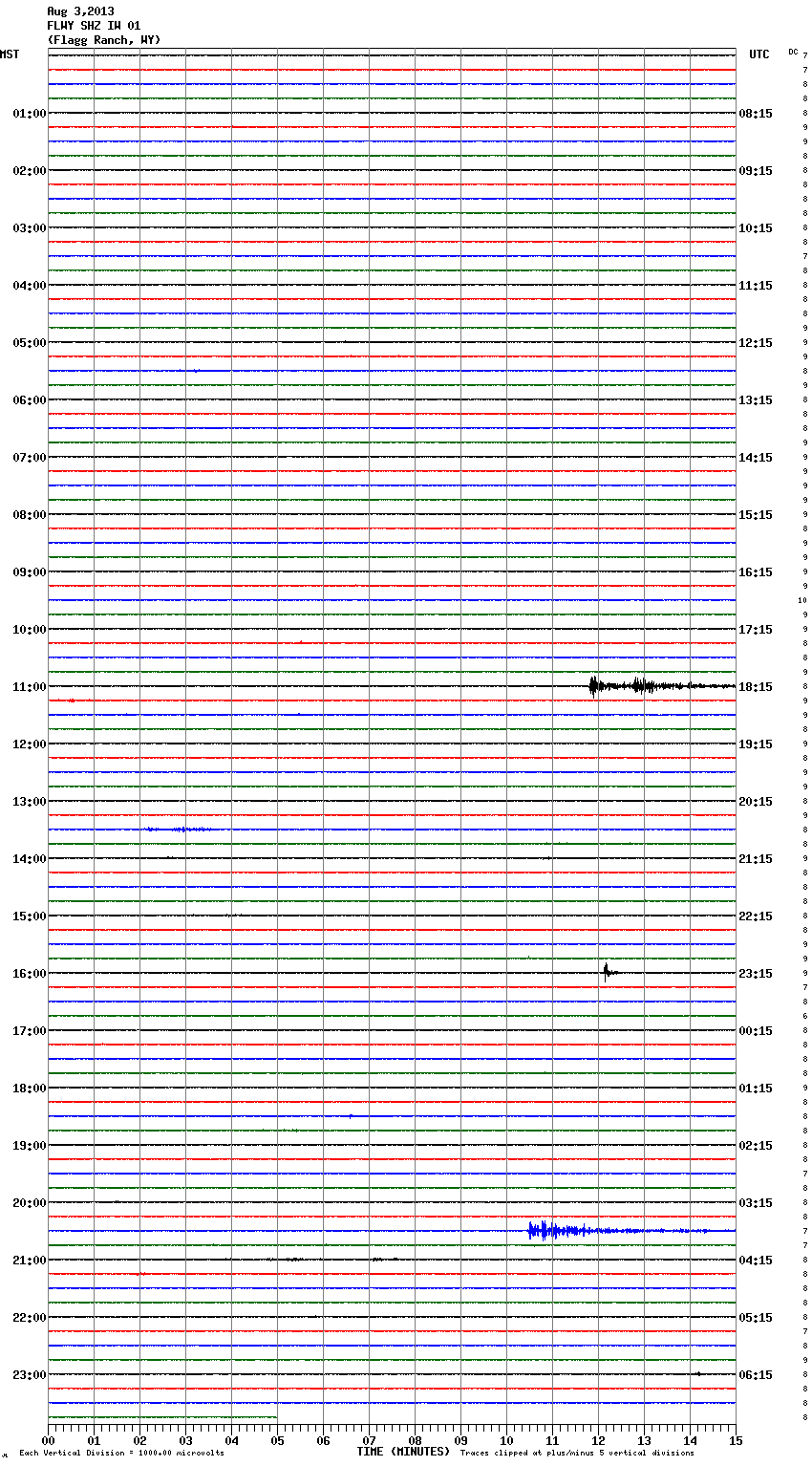Click the minute axis tick label '00'
Image resolution: width=812 pixels, height=1466 pixels.
48,1440
